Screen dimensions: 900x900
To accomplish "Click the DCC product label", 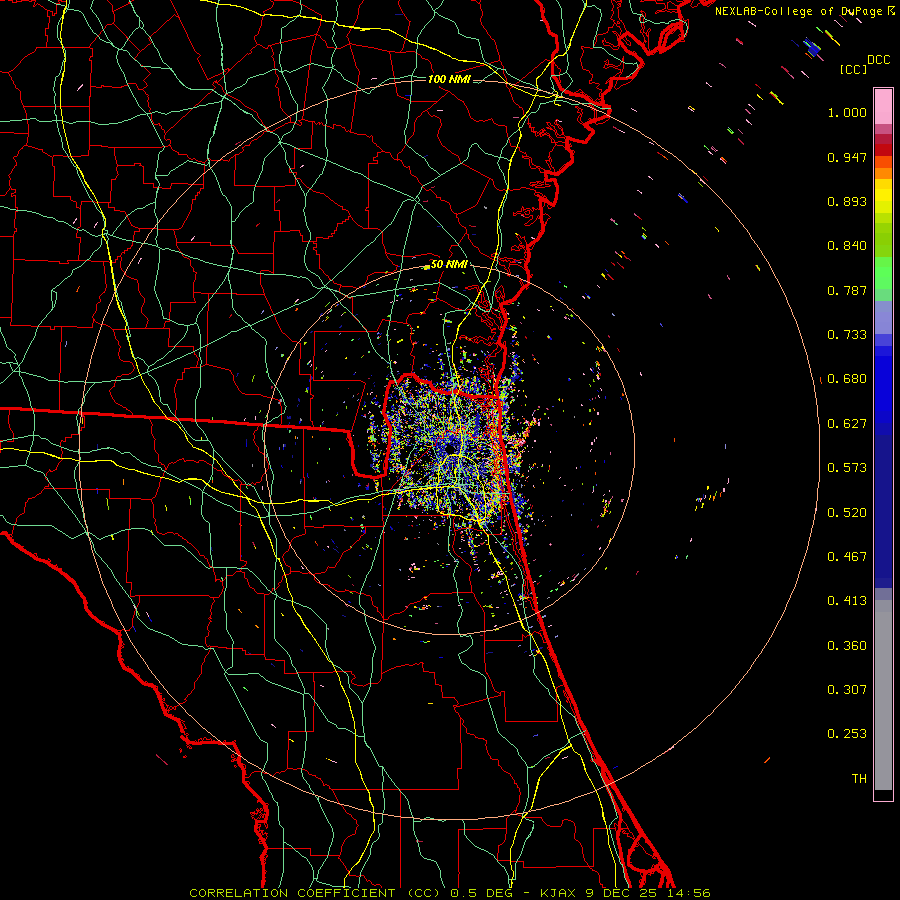I will (x=879, y=60).
